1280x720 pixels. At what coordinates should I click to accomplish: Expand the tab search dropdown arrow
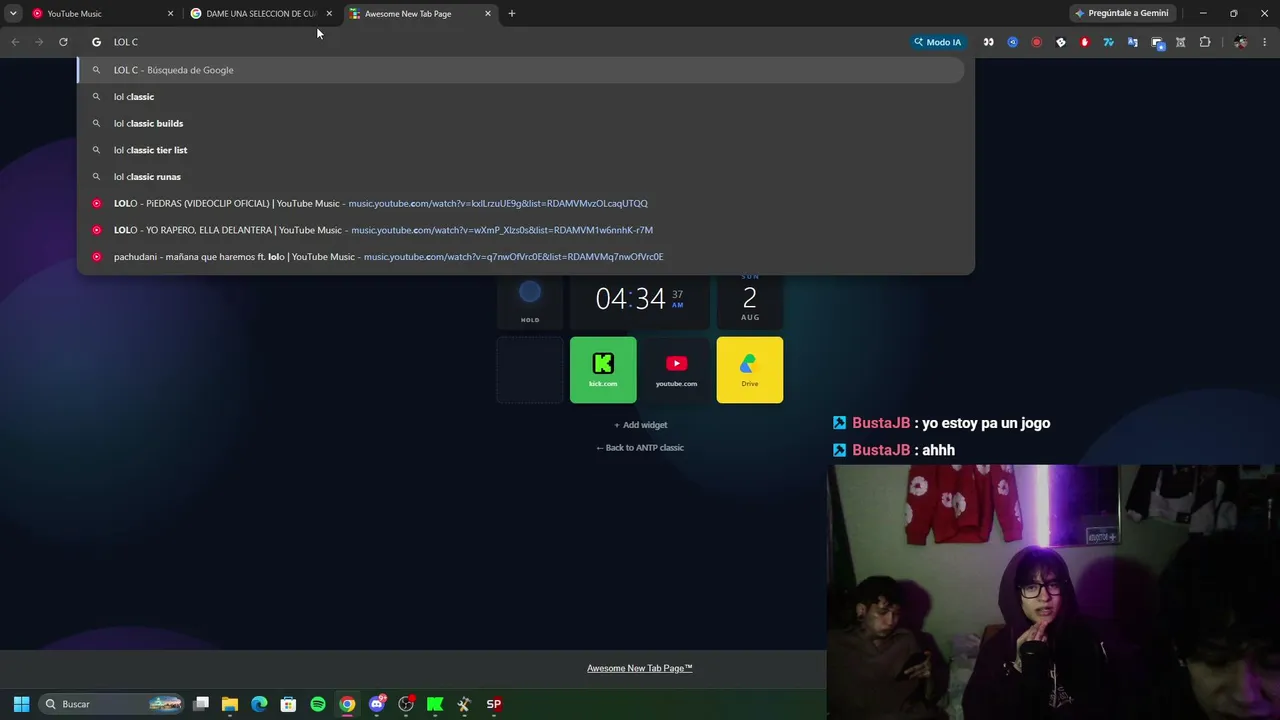(13, 13)
